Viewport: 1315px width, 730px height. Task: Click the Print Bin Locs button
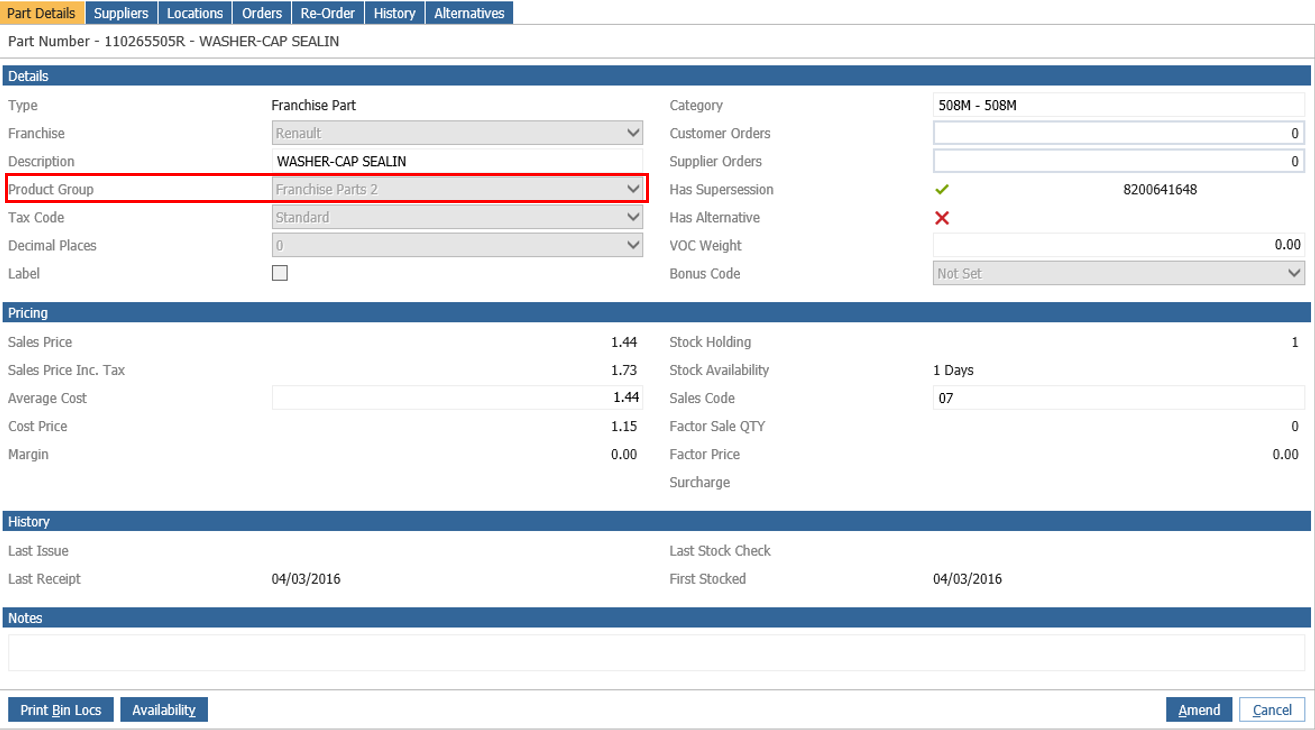(61, 710)
